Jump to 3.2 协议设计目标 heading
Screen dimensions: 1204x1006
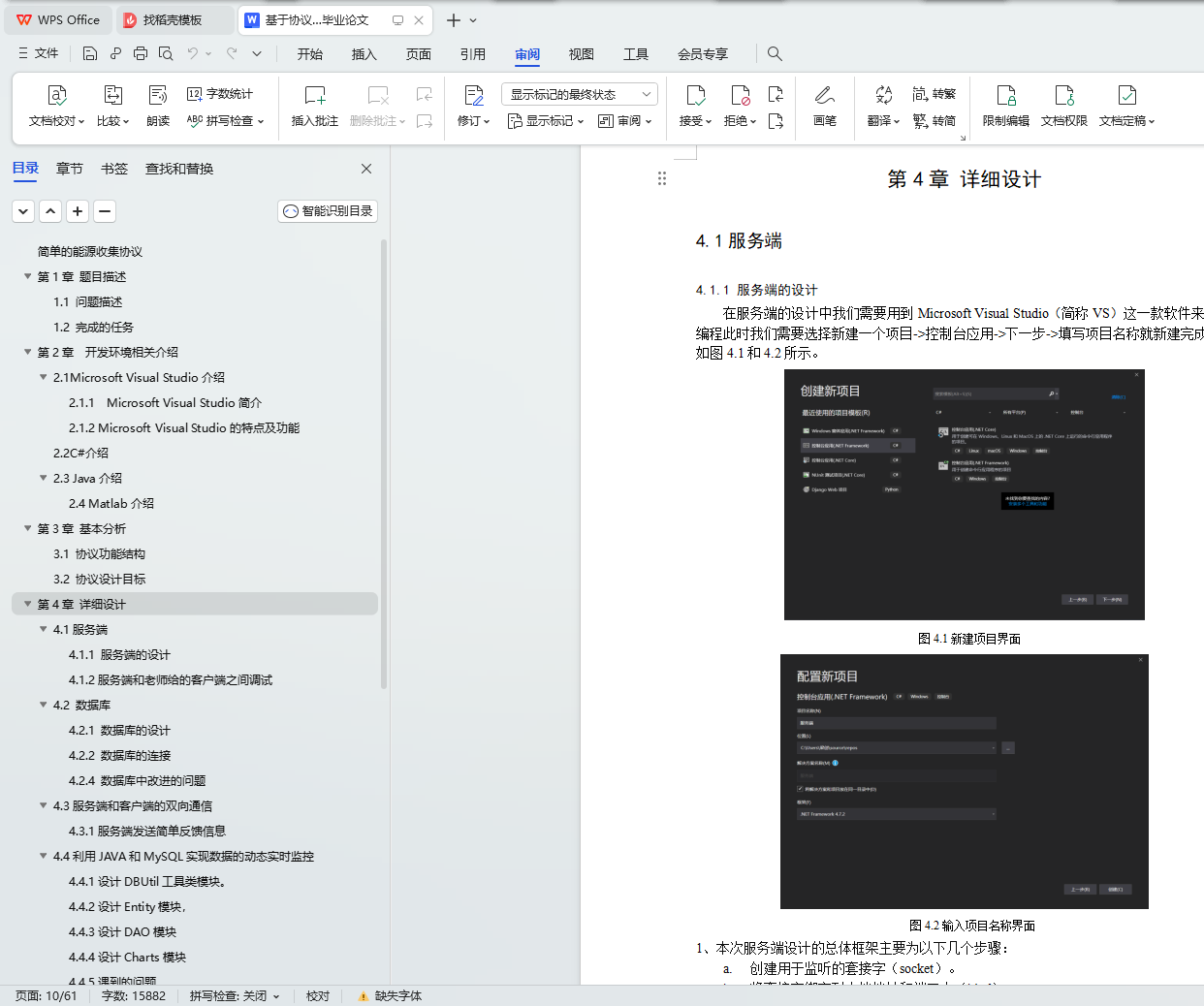pos(100,579)
